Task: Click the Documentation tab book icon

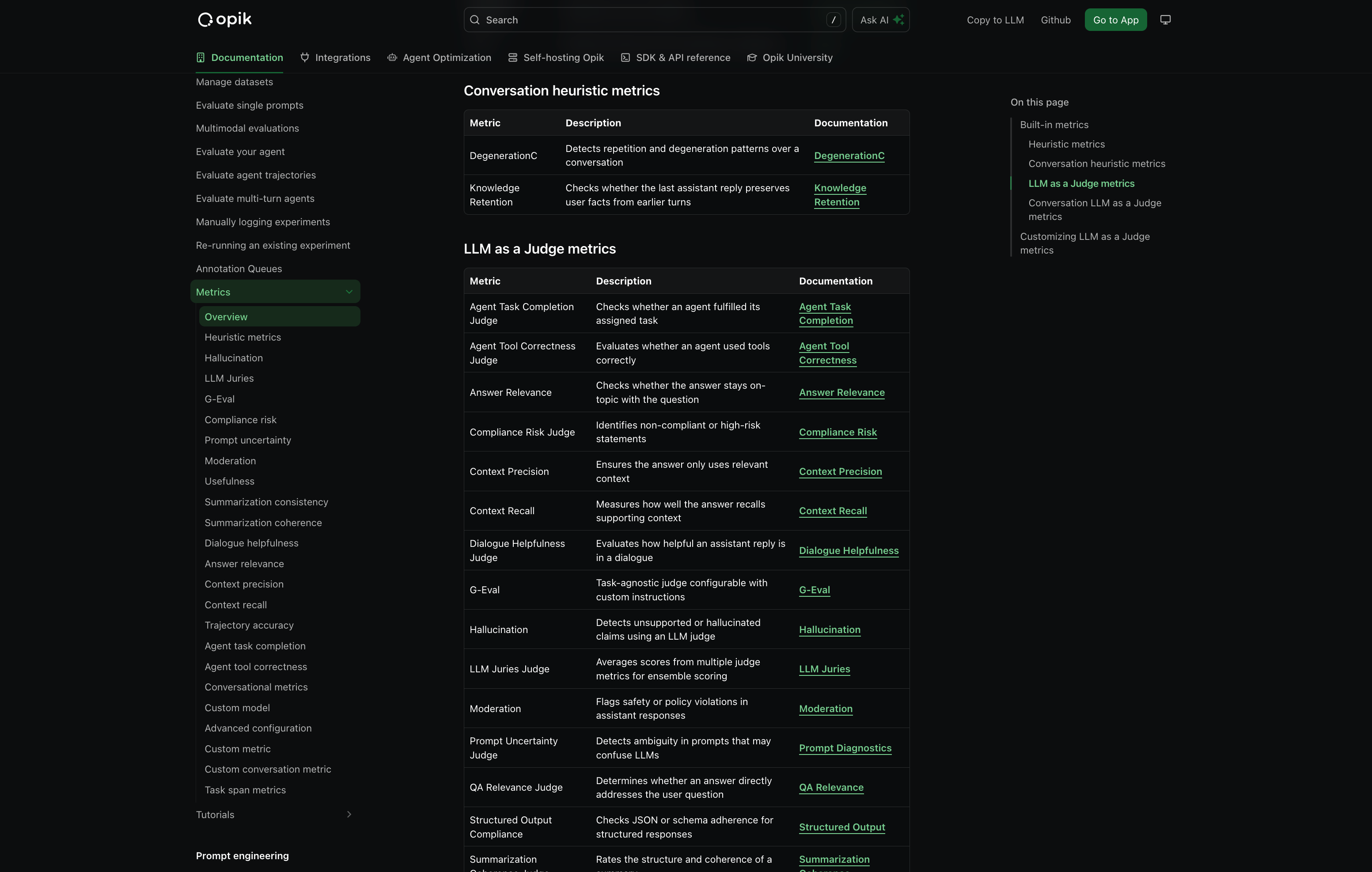Action: (201, 57)
